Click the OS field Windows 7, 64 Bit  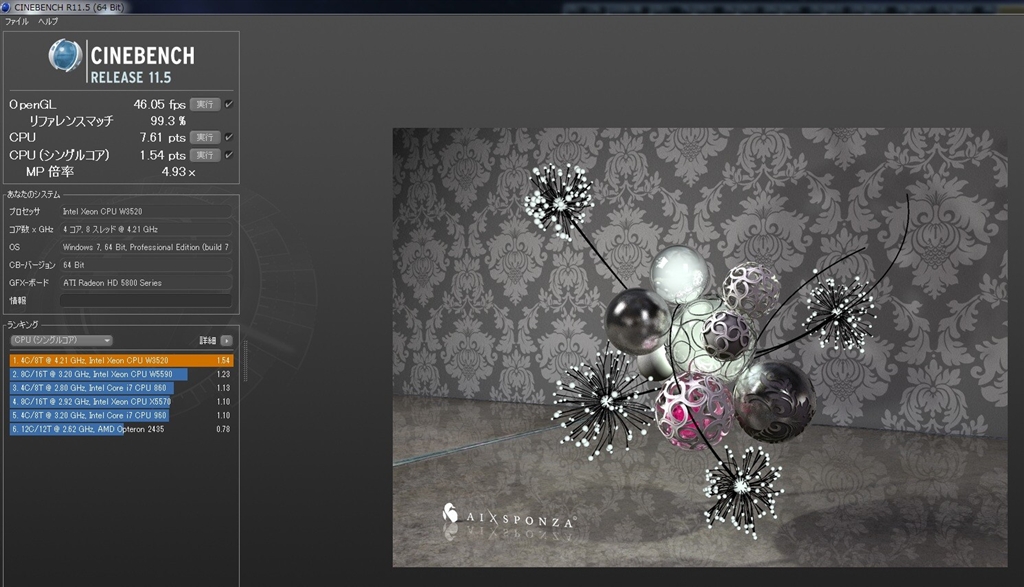click(x=146, y=247)
